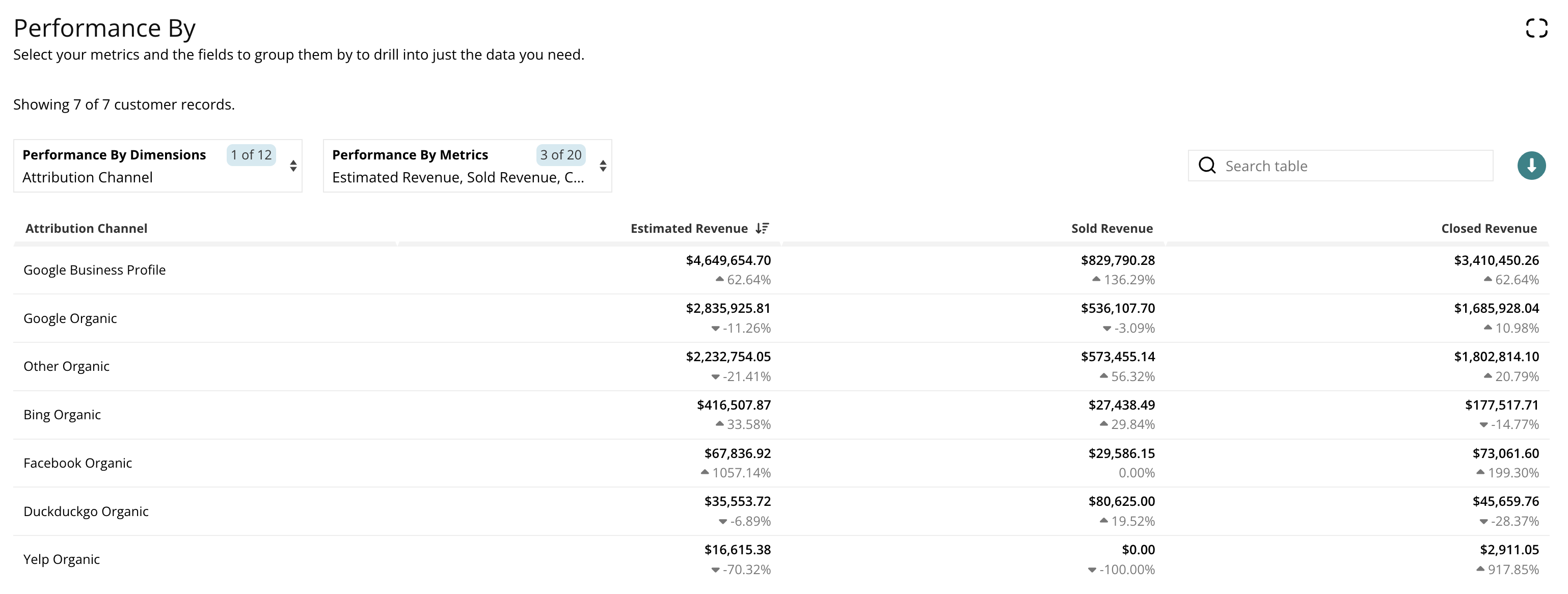Viewport: 1568px width, 594px height.
Task: Click the fullscreen expand icon
Action: 1536,28
